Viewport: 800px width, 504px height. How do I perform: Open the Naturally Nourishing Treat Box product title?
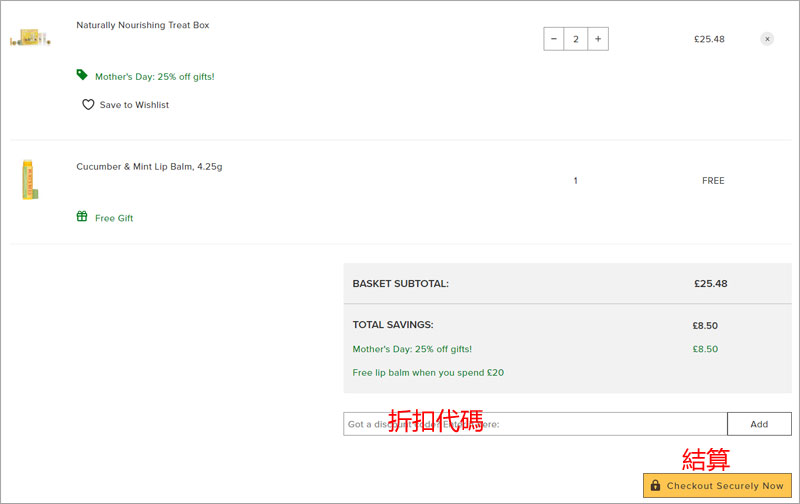tap(143, 25)
